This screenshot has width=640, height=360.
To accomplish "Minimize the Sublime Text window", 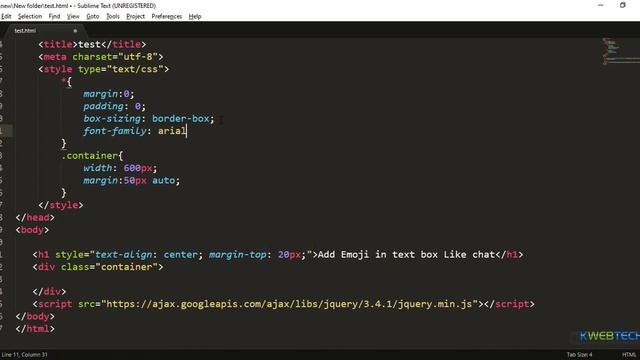I will pyautogui.click(x=600, y=5).
